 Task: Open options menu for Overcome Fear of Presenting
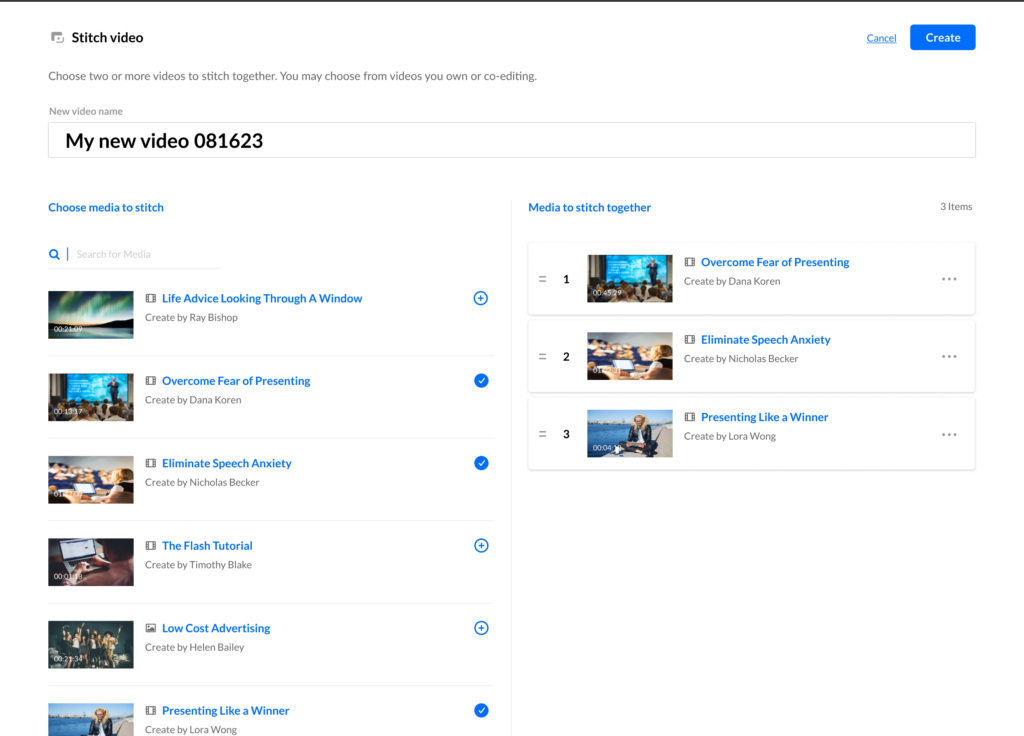(x=949, y=280)
